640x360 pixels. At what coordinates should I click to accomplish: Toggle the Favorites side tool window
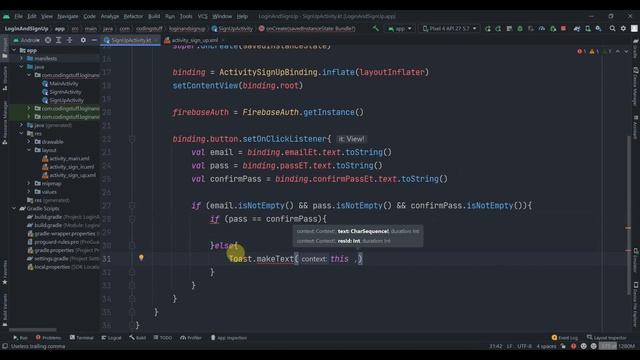(x=5, y=273)
